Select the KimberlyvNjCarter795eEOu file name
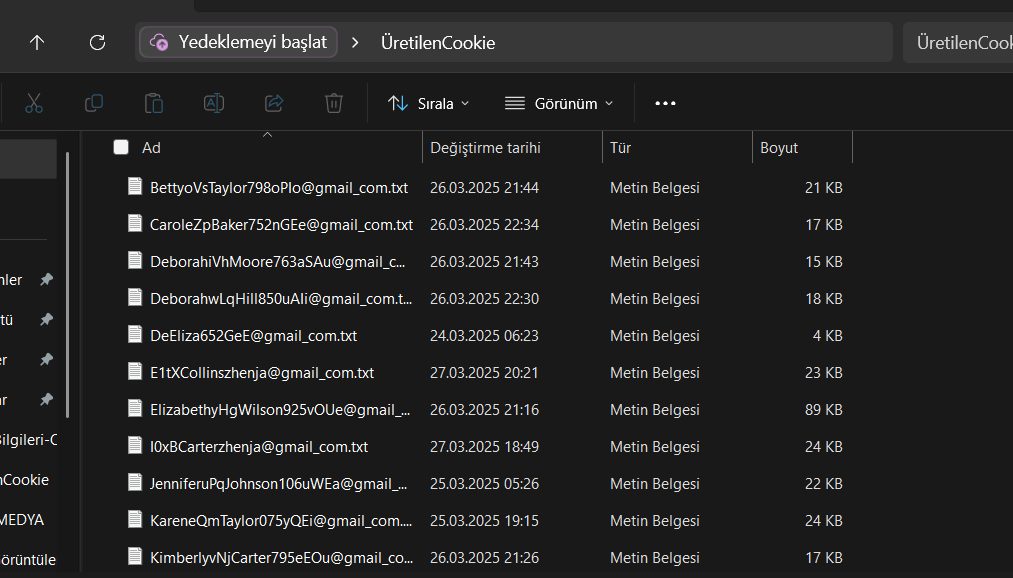Screen dimensions: 1013x578 282,557
